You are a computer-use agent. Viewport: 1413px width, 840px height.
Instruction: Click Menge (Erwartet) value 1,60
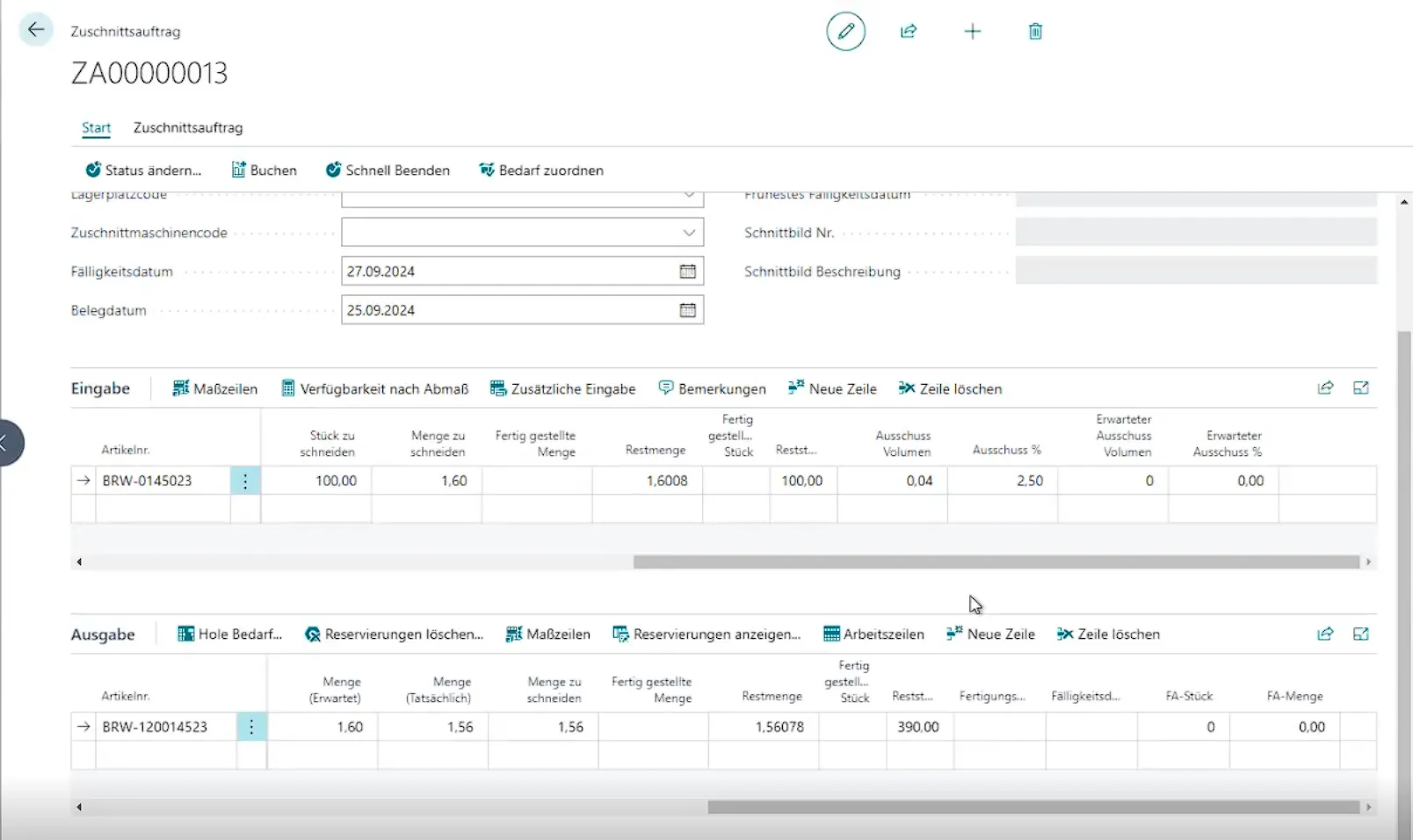point(322,727)
